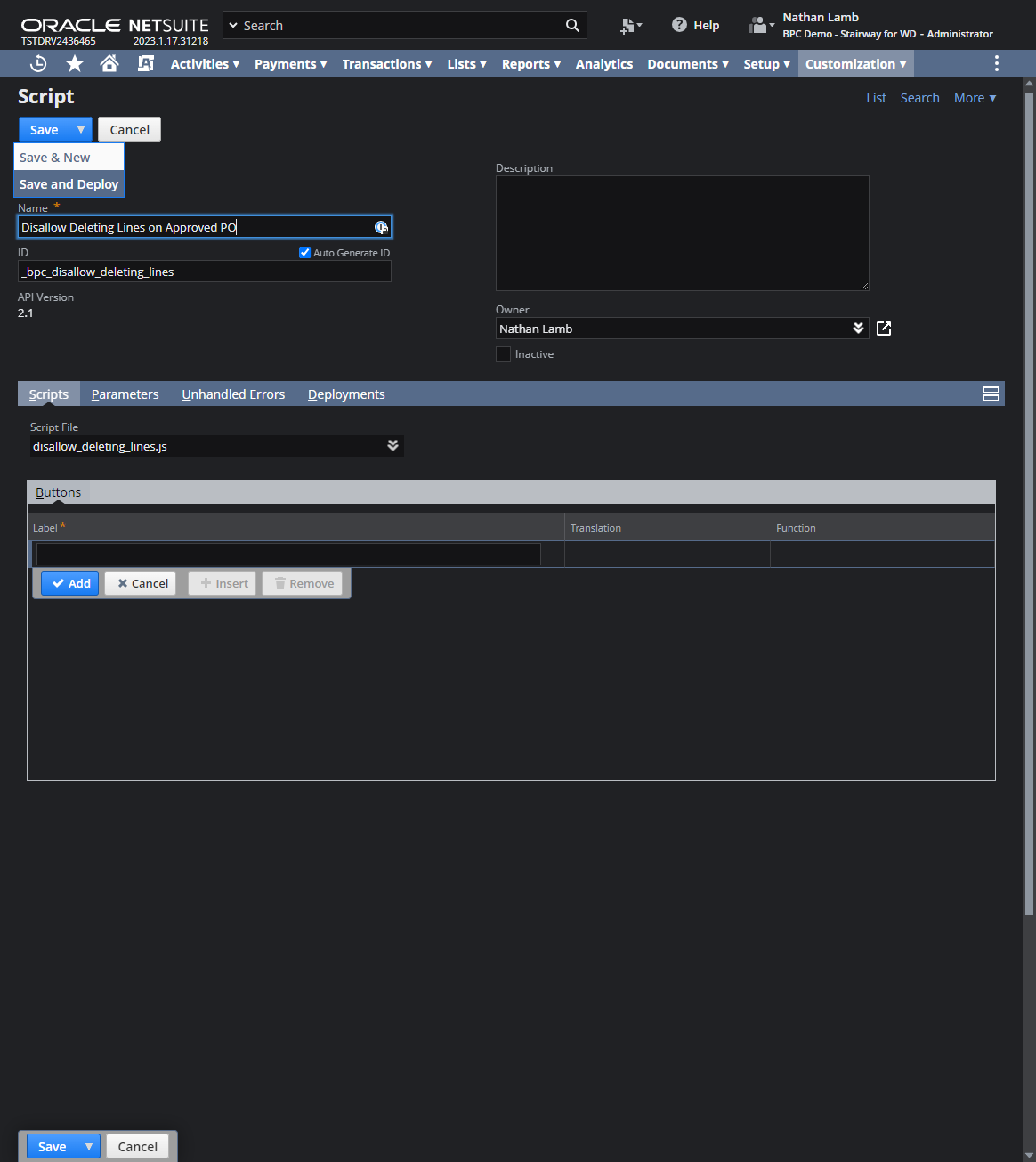Image resolution: width=1036 pixels, height=1162 pixels.
Task: Click the Nathan Lamb user role label
Action: tap(887, 25)
